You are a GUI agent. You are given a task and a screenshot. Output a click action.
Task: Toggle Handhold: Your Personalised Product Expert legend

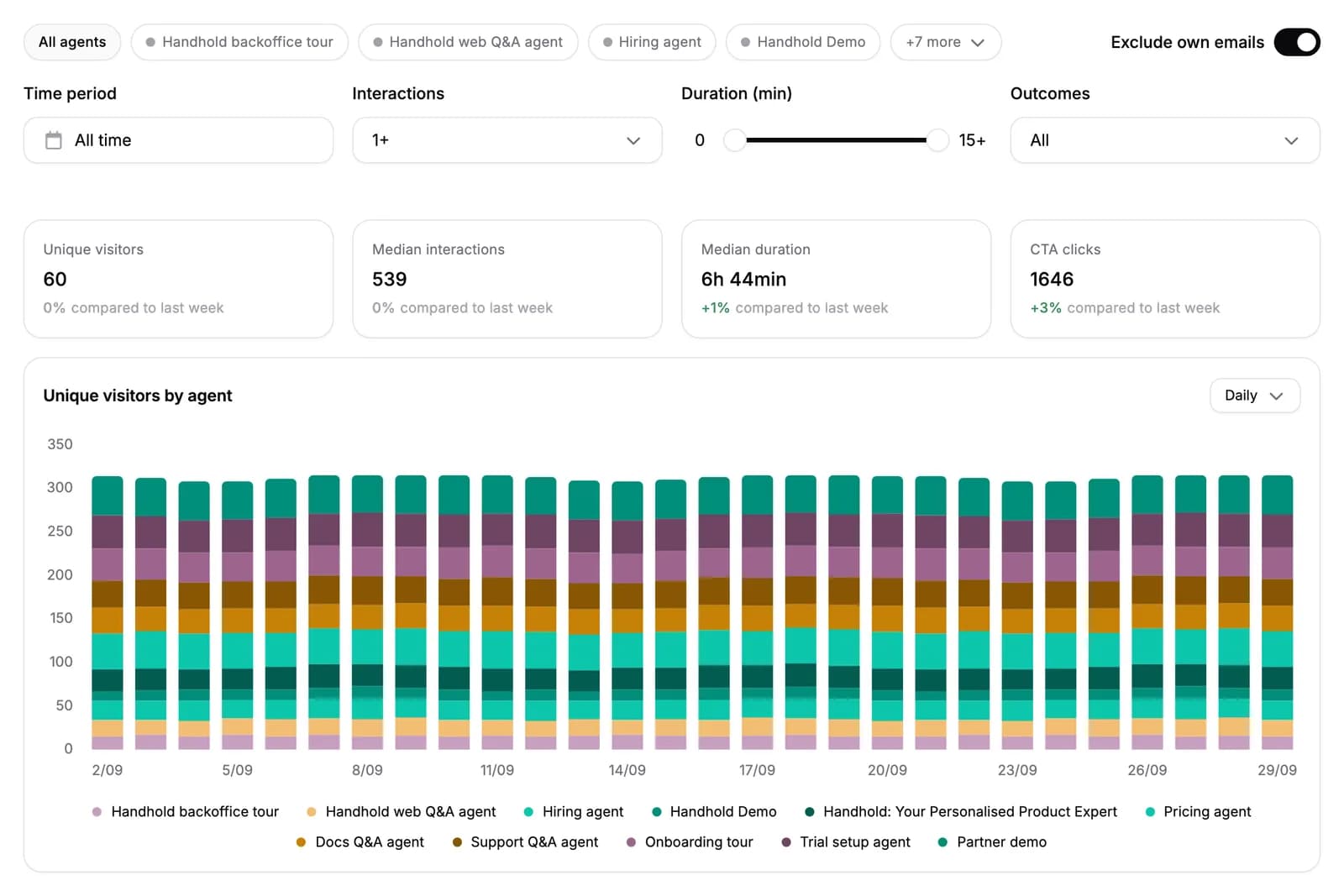point(961,812)
